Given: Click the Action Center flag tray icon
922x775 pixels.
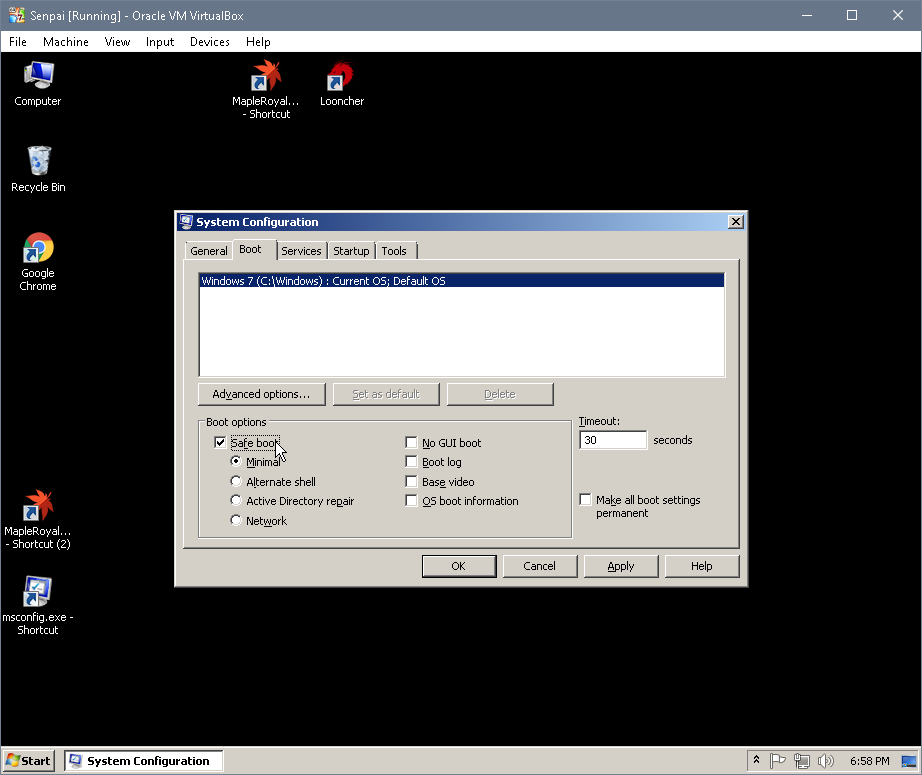Looking at the screenshot, I should point(777,761).
